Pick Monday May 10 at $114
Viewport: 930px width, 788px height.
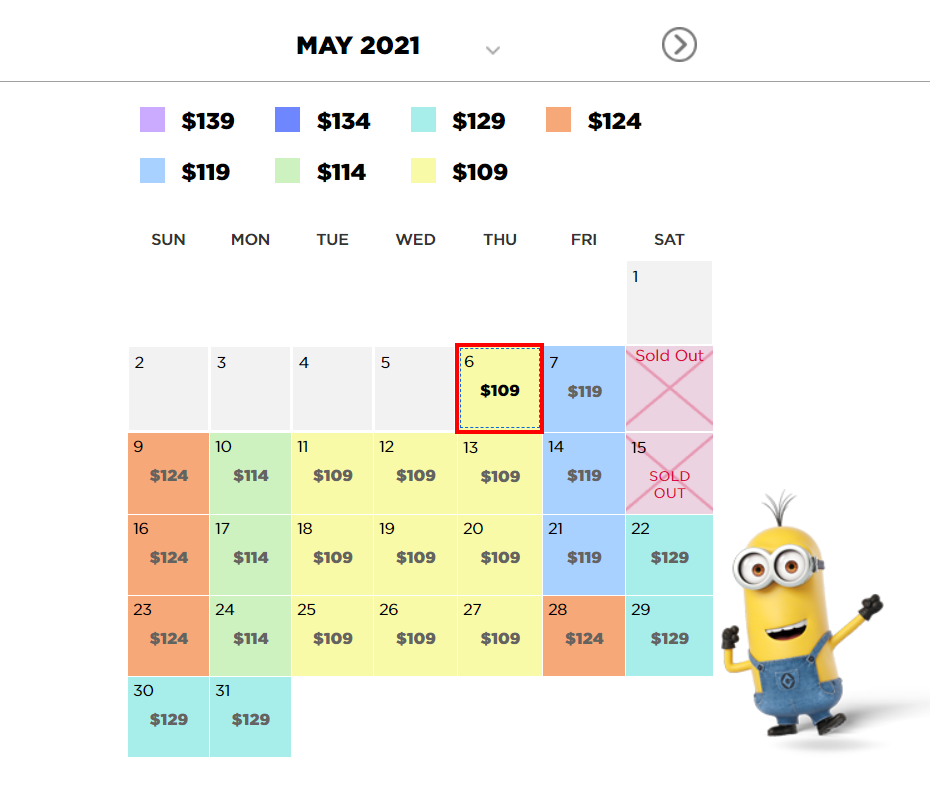coord(250,474)
